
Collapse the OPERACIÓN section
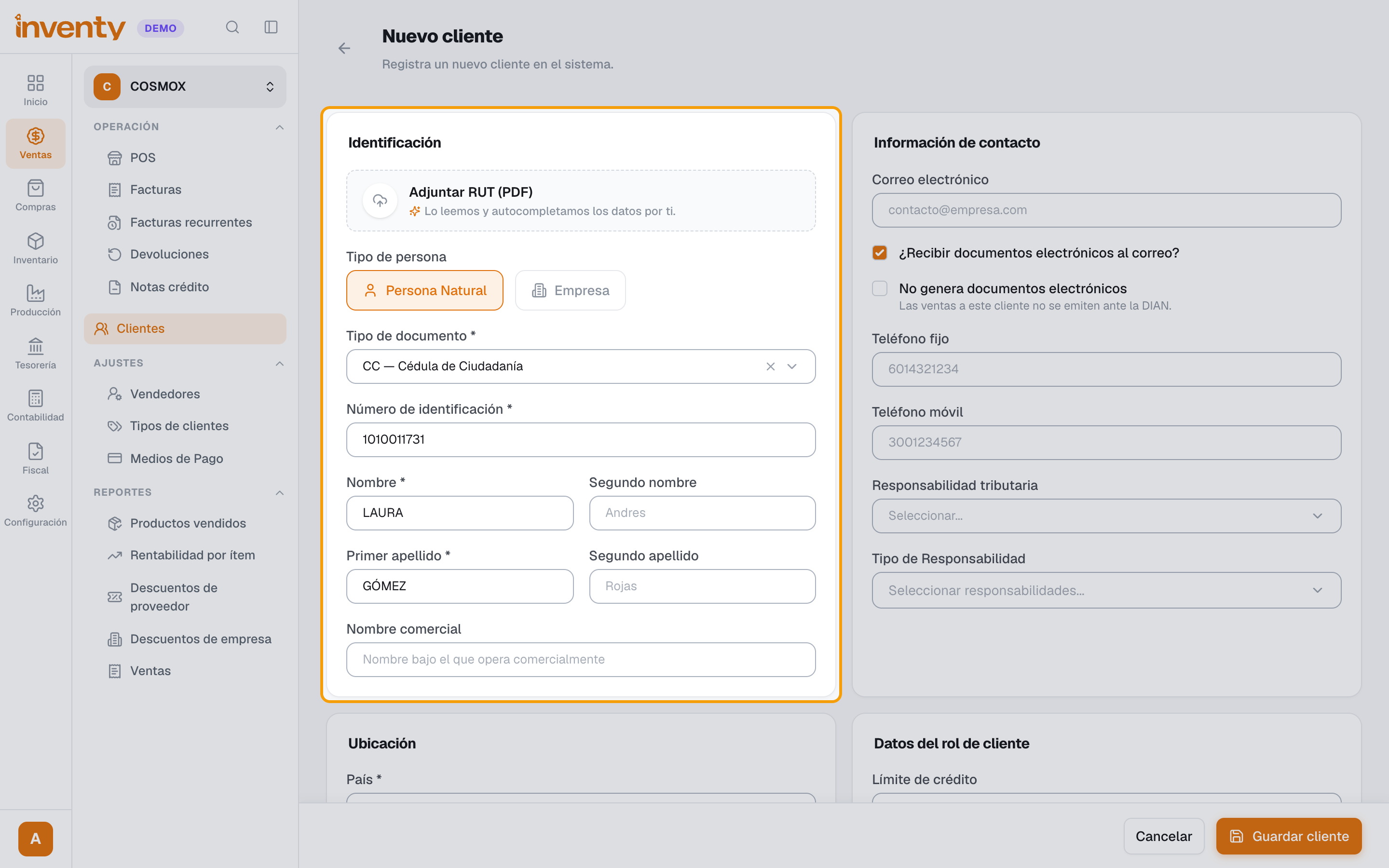[280, 127]
